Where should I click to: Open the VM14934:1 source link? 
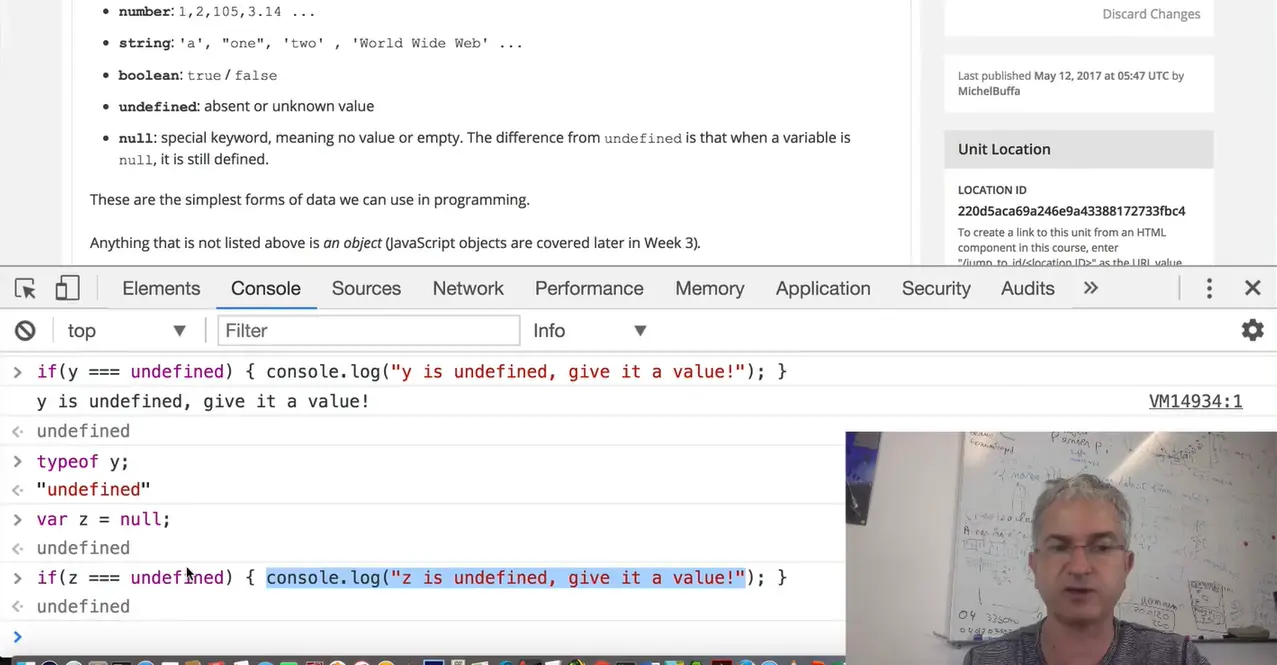[1195, 401]
